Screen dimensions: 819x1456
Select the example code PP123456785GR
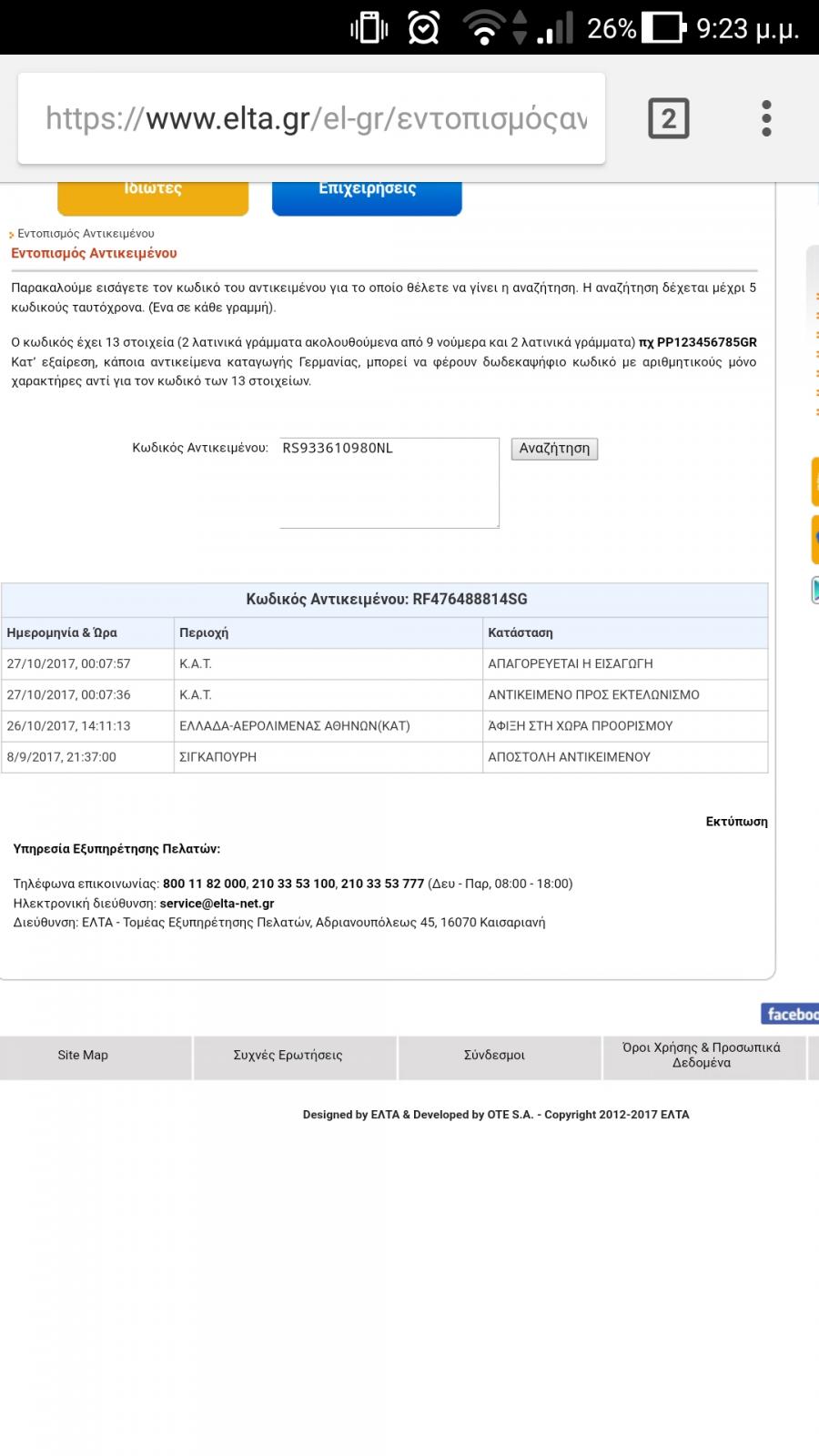click(707, 342)
